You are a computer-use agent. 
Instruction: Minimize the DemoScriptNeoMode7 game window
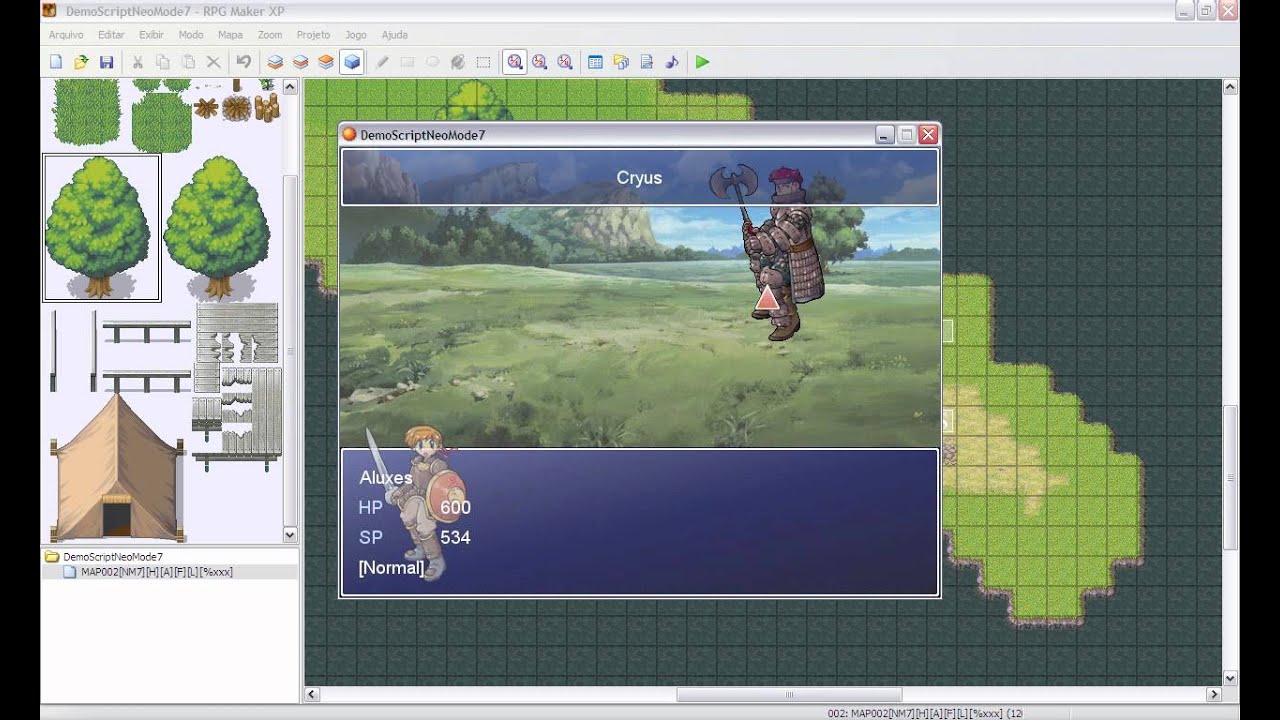pos(884,135)
